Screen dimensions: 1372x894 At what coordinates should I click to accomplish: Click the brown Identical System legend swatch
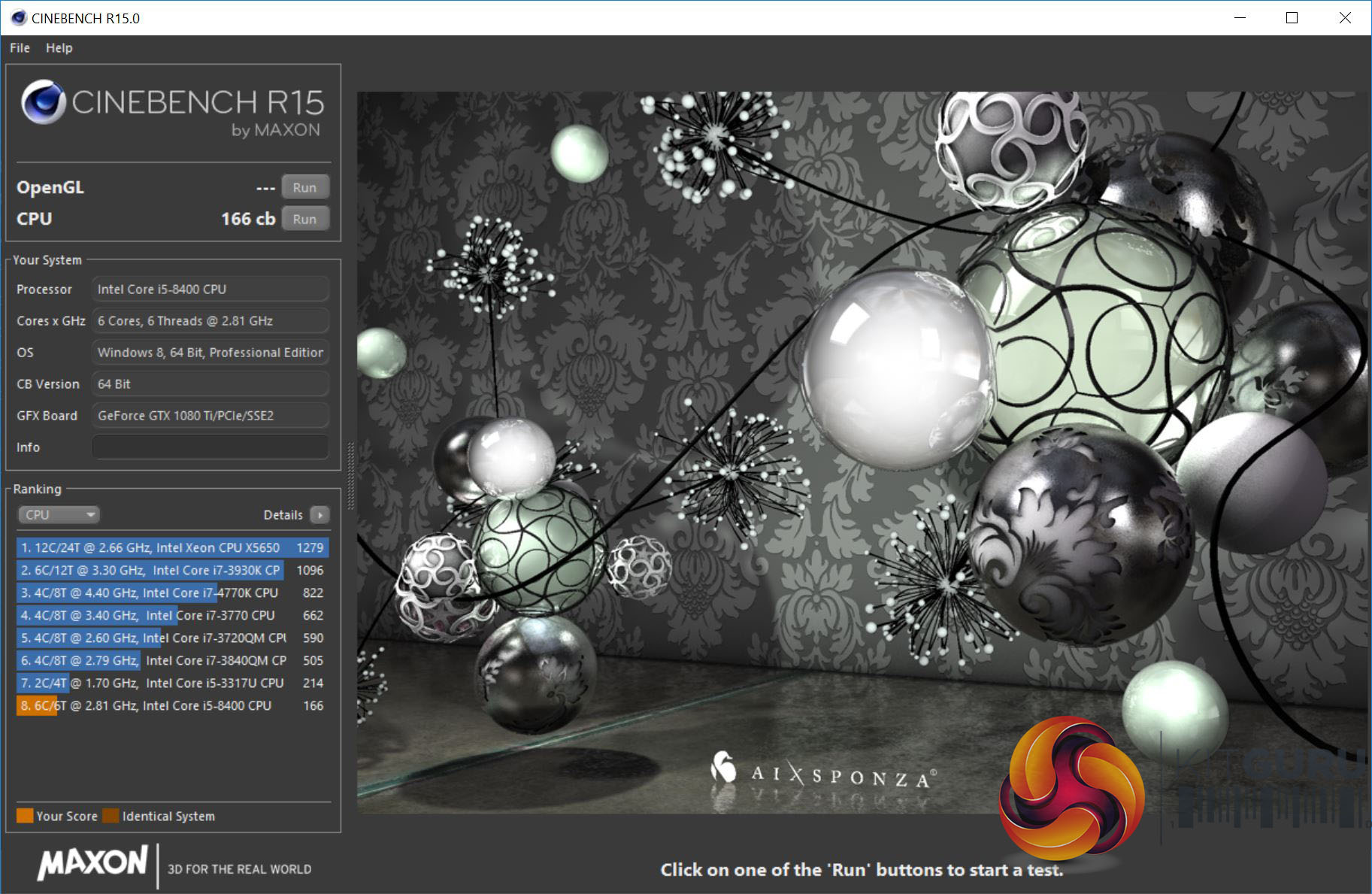click(x=111, y=816)
